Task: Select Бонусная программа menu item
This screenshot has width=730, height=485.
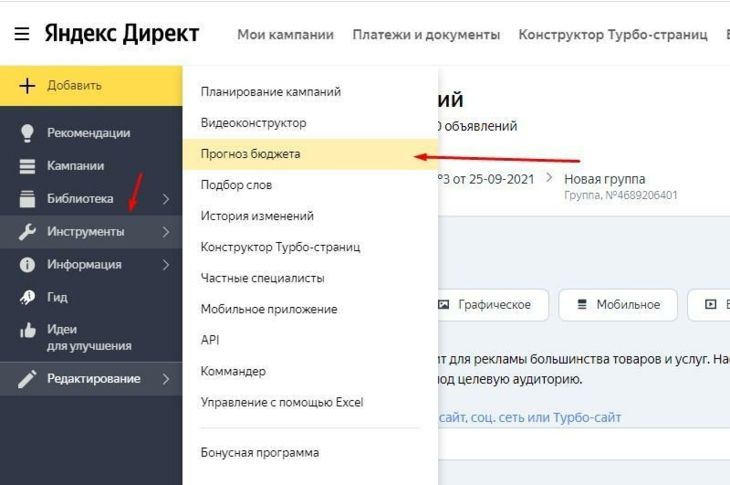Action: pyautogui.click(x=310, y=452)
